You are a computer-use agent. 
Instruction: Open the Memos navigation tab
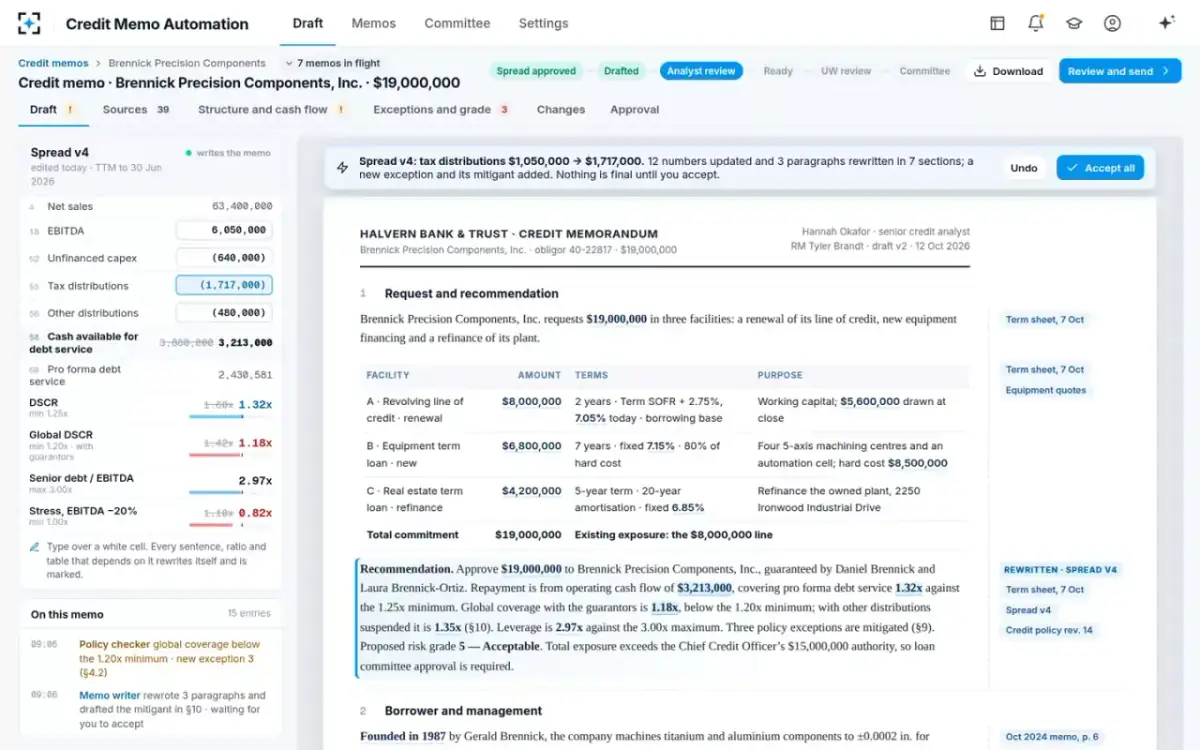coord(374,23)
